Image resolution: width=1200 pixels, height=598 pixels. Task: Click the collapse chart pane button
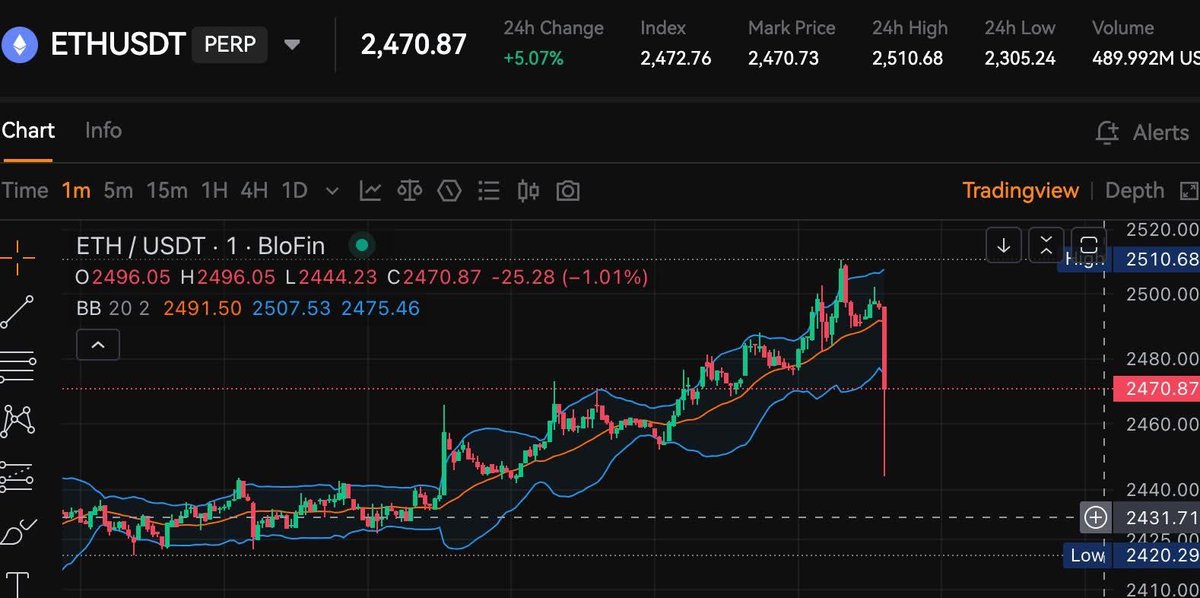[1045, 244]
